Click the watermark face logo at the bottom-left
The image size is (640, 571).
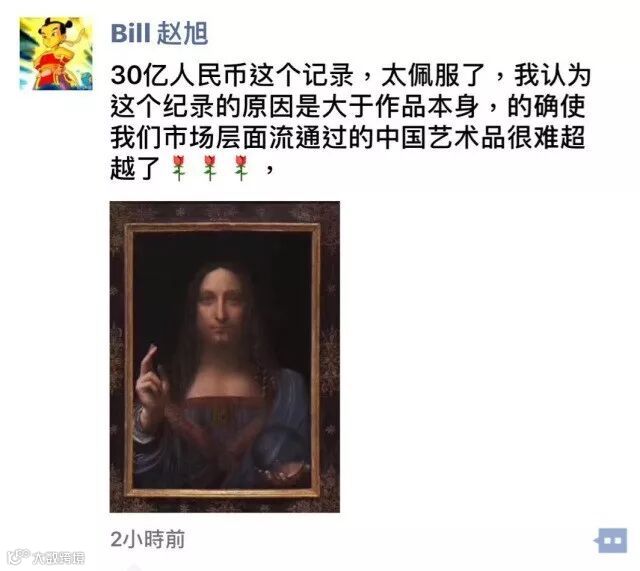[x=19, y=557]
